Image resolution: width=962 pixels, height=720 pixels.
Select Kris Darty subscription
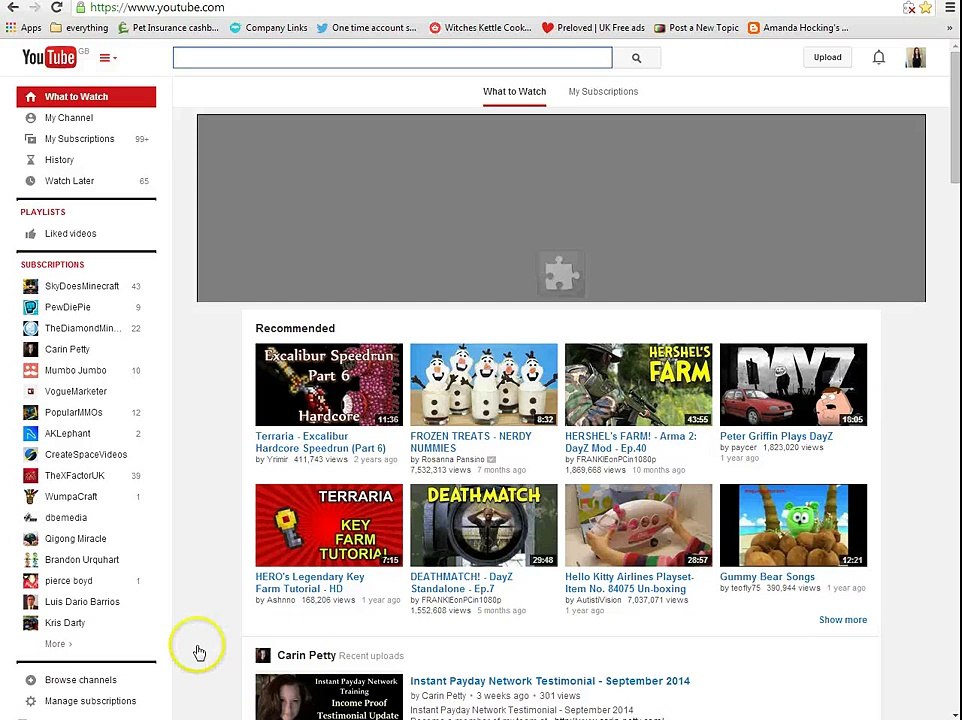click(x=86, y=623)
